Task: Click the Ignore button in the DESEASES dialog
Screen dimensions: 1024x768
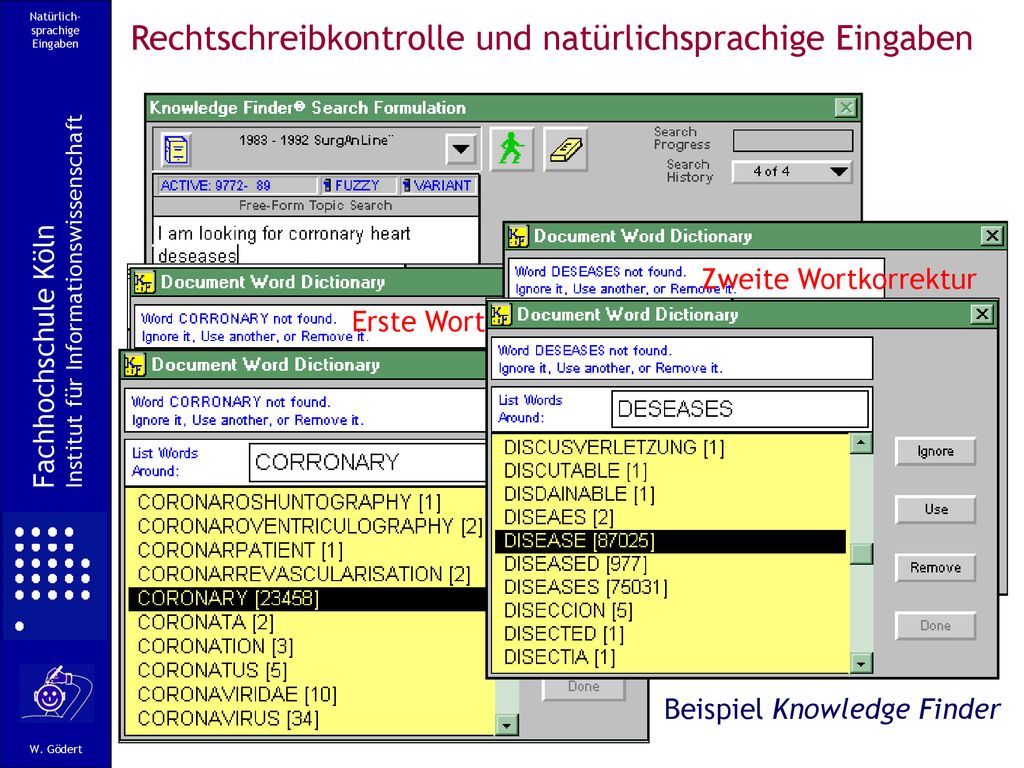Action: click(x=935, y=451)
